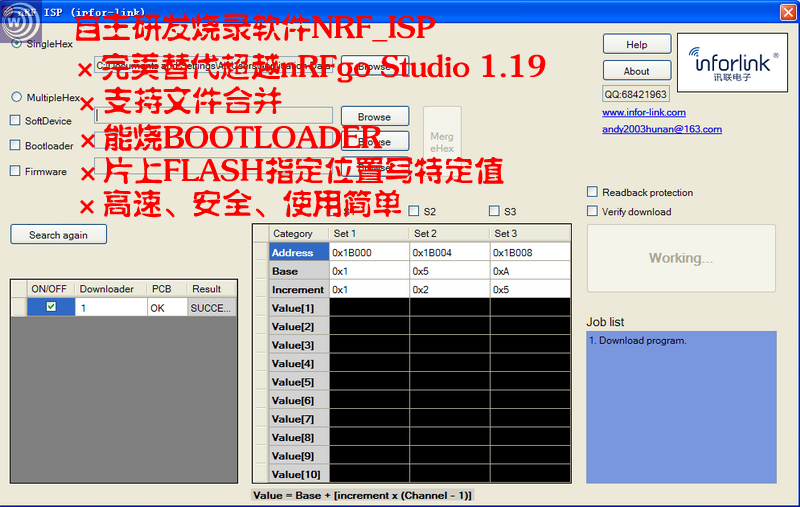The height and width of the screenshot is (507, 800).
Task: Click the inforlink logo image
Action: tap(732, 63)
